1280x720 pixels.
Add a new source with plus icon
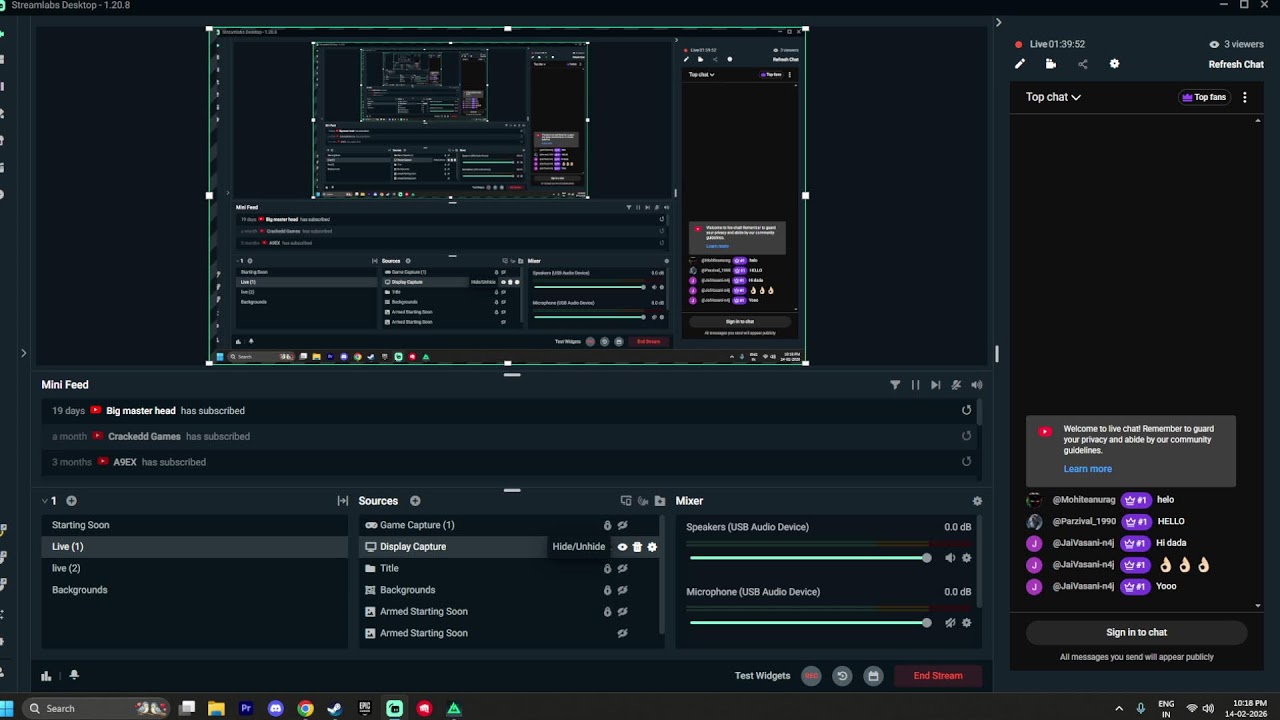415,501
